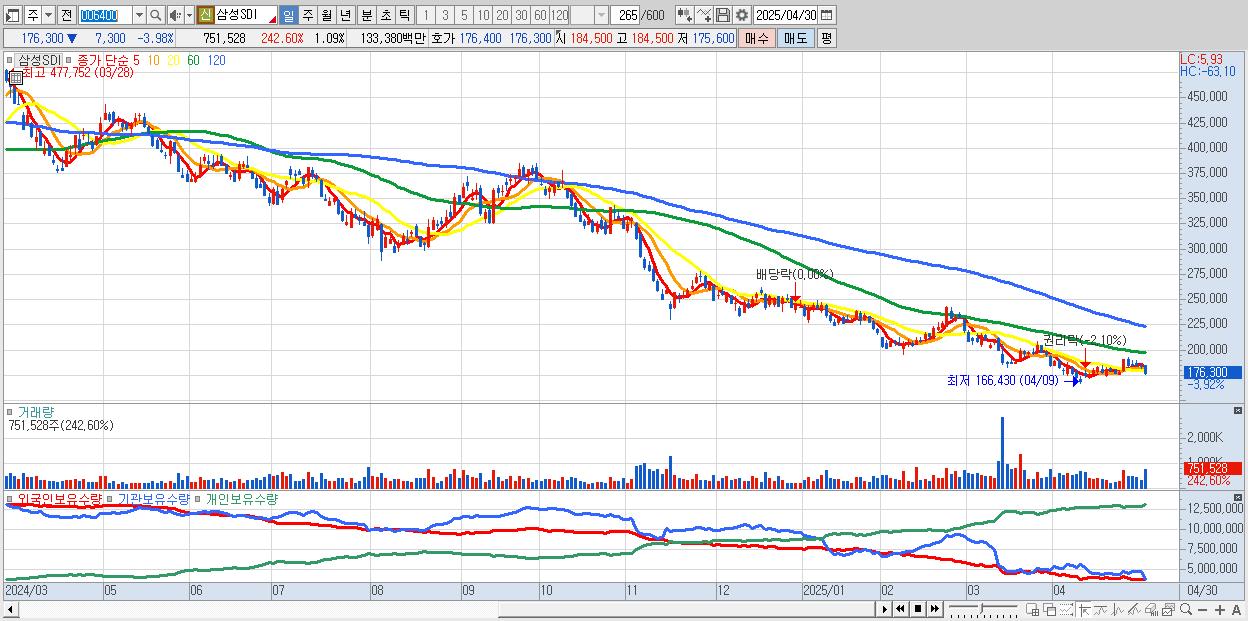Click the plus zoom-in icon at bottom

(1220, 609)
